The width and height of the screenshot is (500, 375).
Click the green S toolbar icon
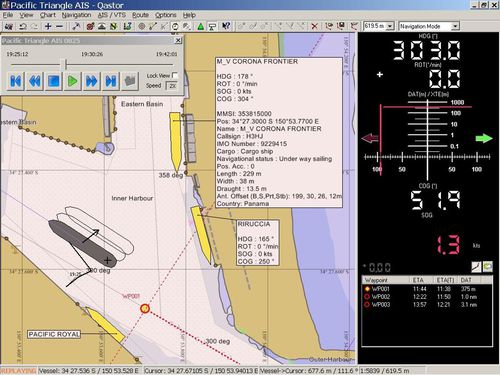(113, 26)
